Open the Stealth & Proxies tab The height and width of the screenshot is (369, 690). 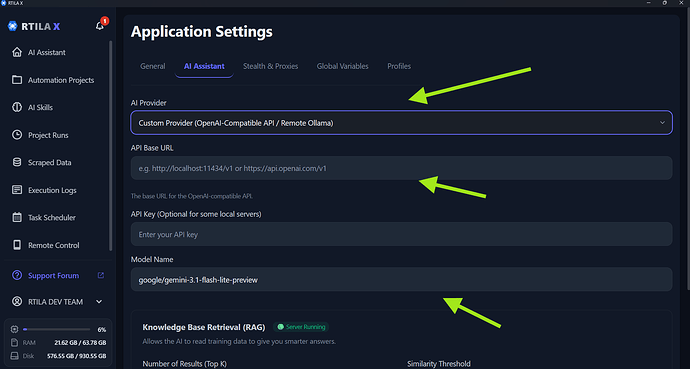[x=271, y=66]
